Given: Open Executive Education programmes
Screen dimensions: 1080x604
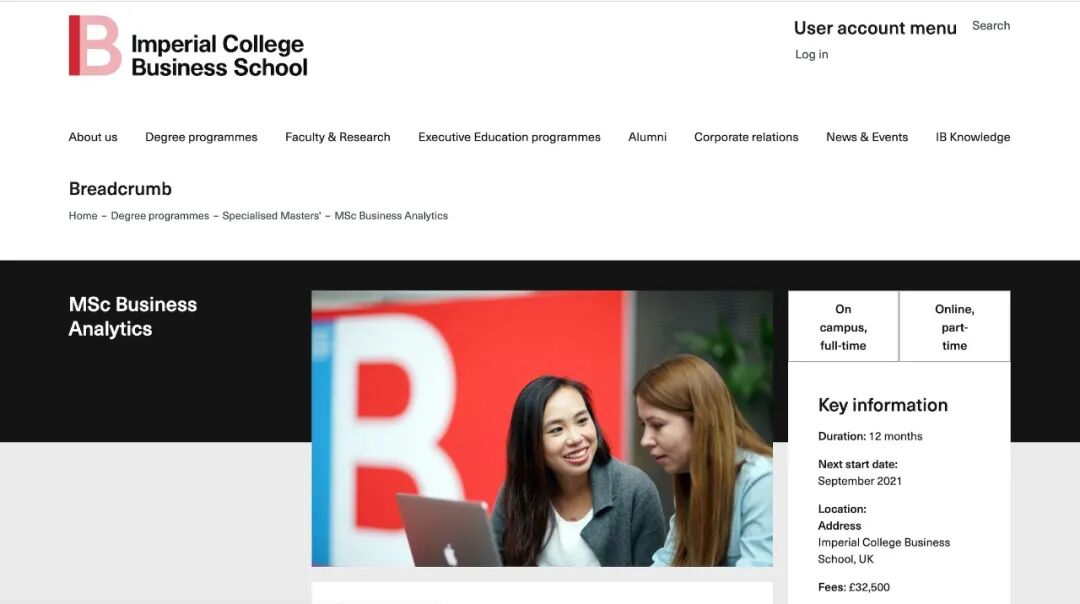Looking at the screenshot, I should 509,137.
